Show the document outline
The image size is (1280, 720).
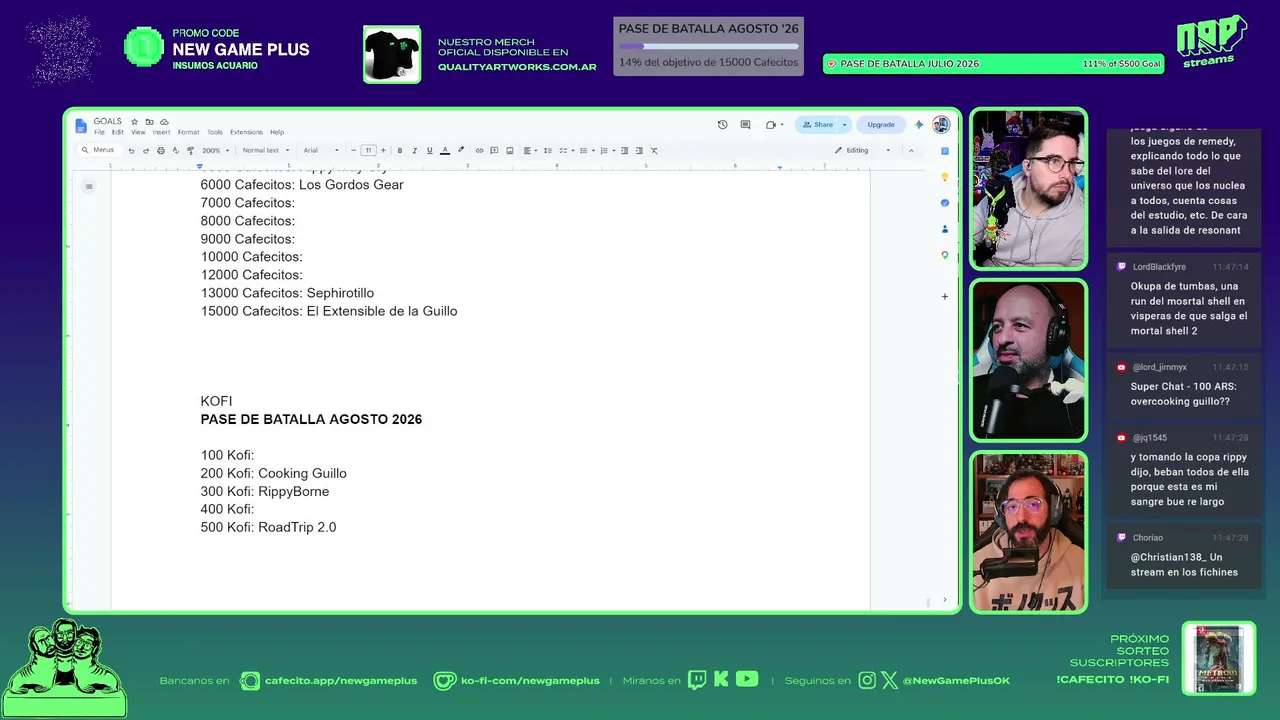point(89,186)
